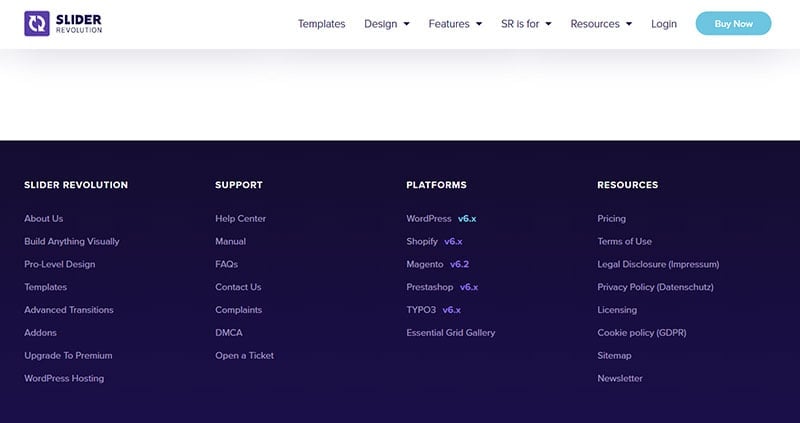800x423 pixels.
Task: Select Upgrade To Premium link
Action: pyautogui.click(x=68, y=356)
